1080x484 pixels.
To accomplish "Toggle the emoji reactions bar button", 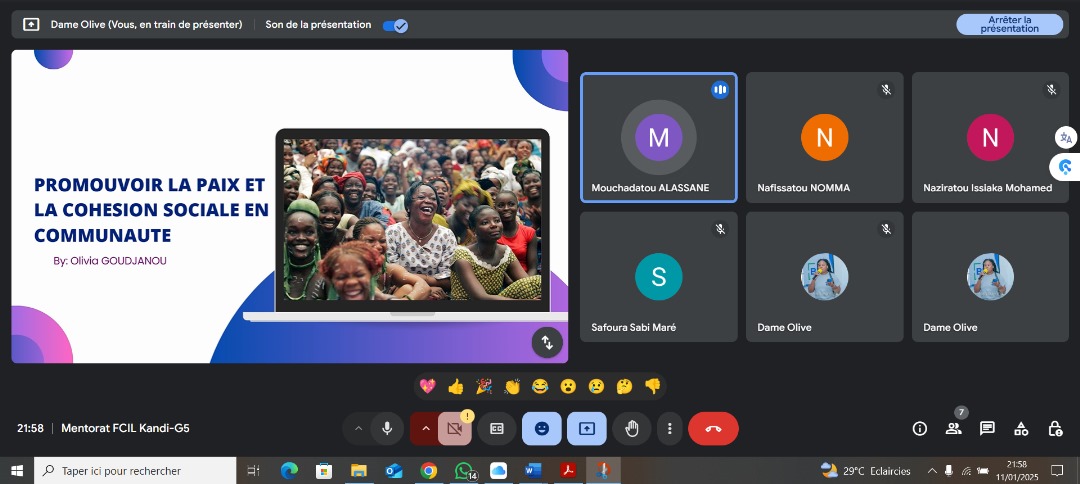I will tap(542, 429).
